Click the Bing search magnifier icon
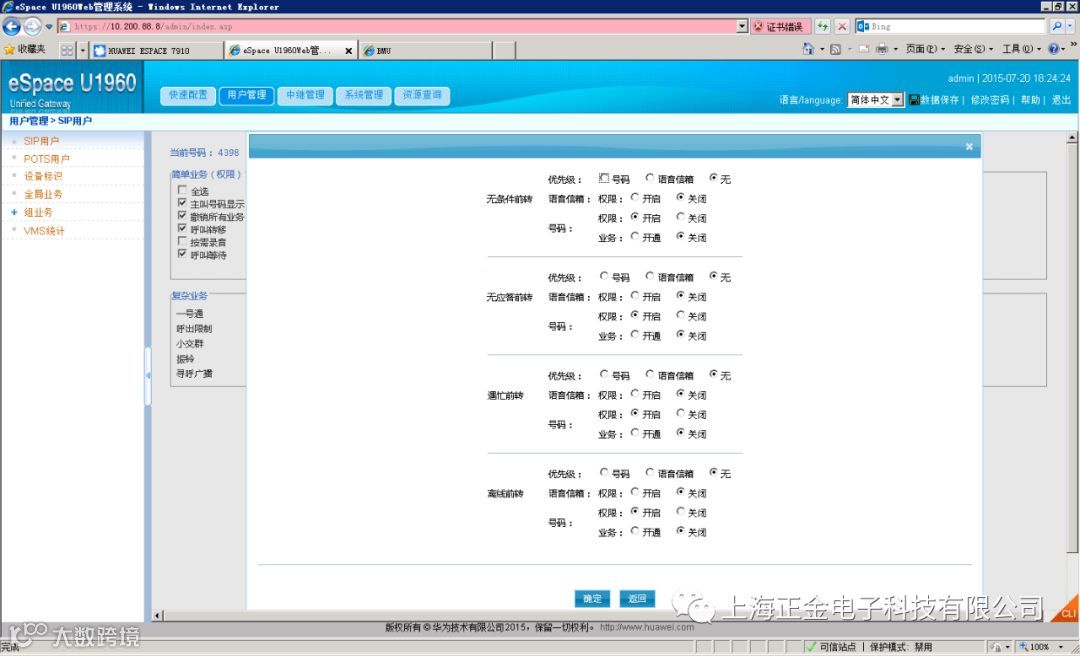The width and height of the screenshot is (1080, 656). 1057,27
